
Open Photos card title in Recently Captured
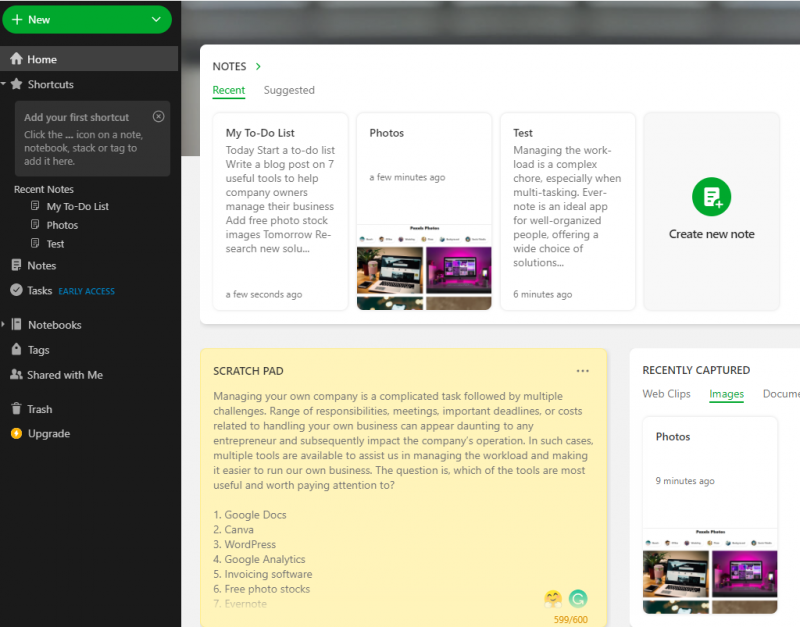pyautogui.click(x=672, y=437)
